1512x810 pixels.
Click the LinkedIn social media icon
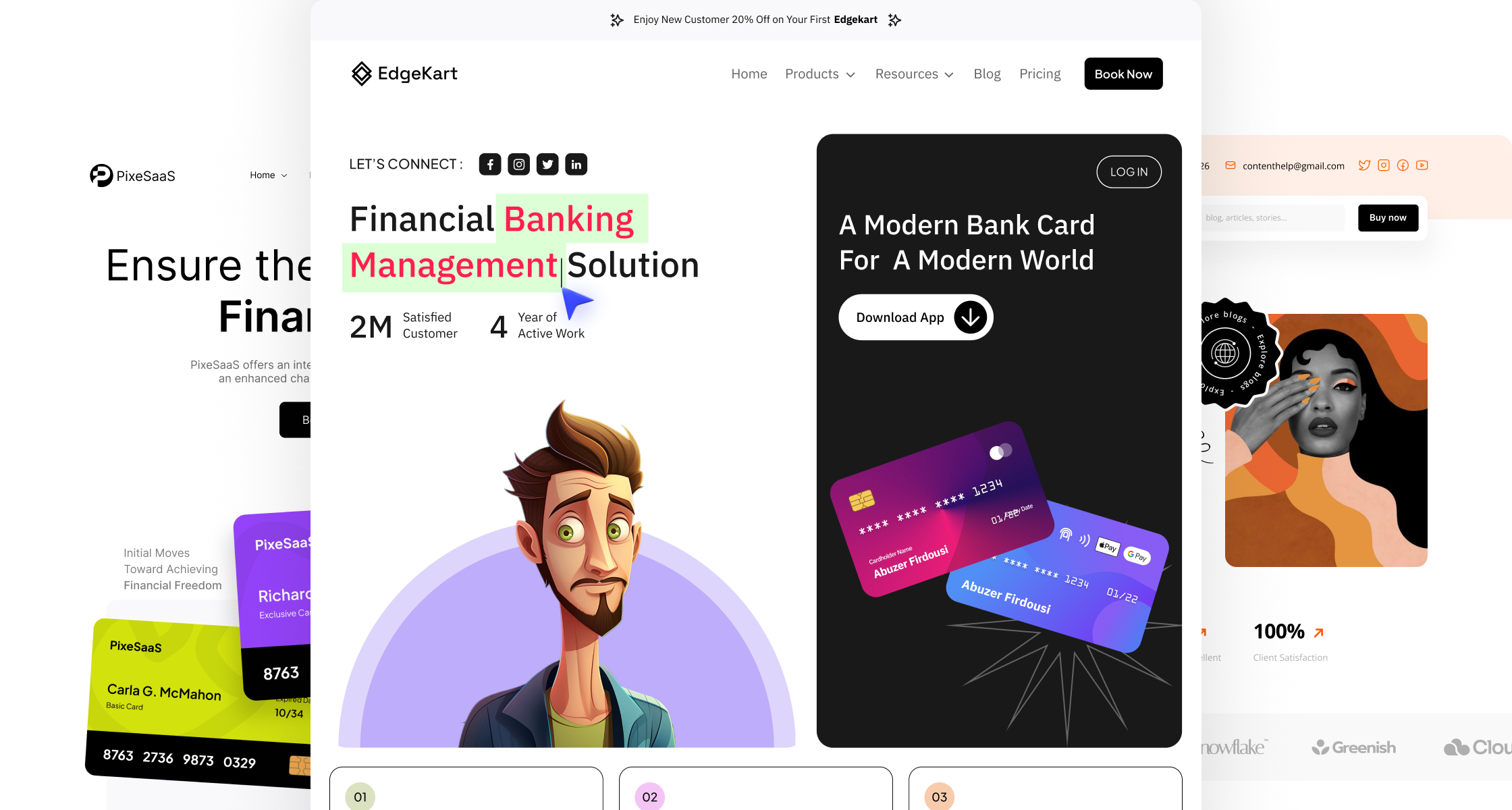point(576,164)
